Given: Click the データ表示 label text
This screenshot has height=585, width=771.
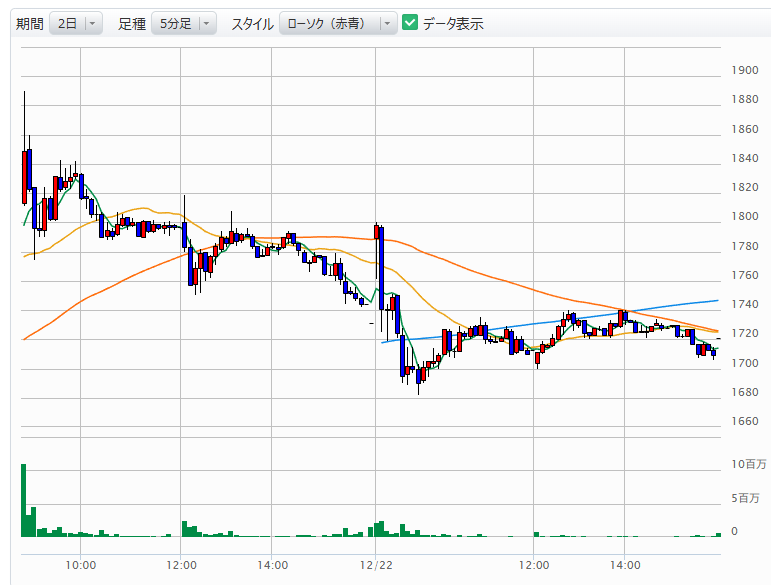Looking at the screenshot, I should point(452,23).
